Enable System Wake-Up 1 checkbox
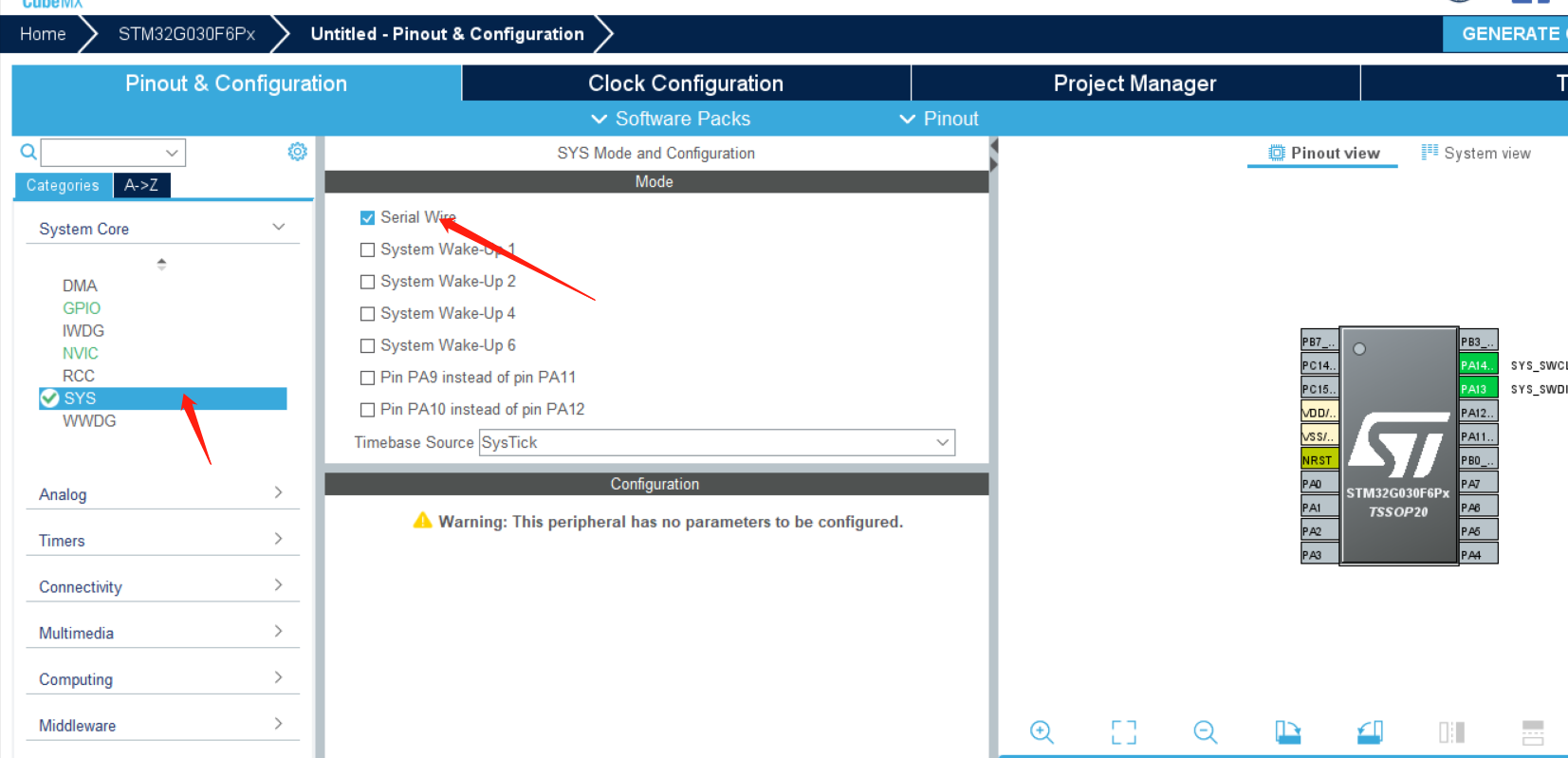1568x758 pixels. point(367,250)
